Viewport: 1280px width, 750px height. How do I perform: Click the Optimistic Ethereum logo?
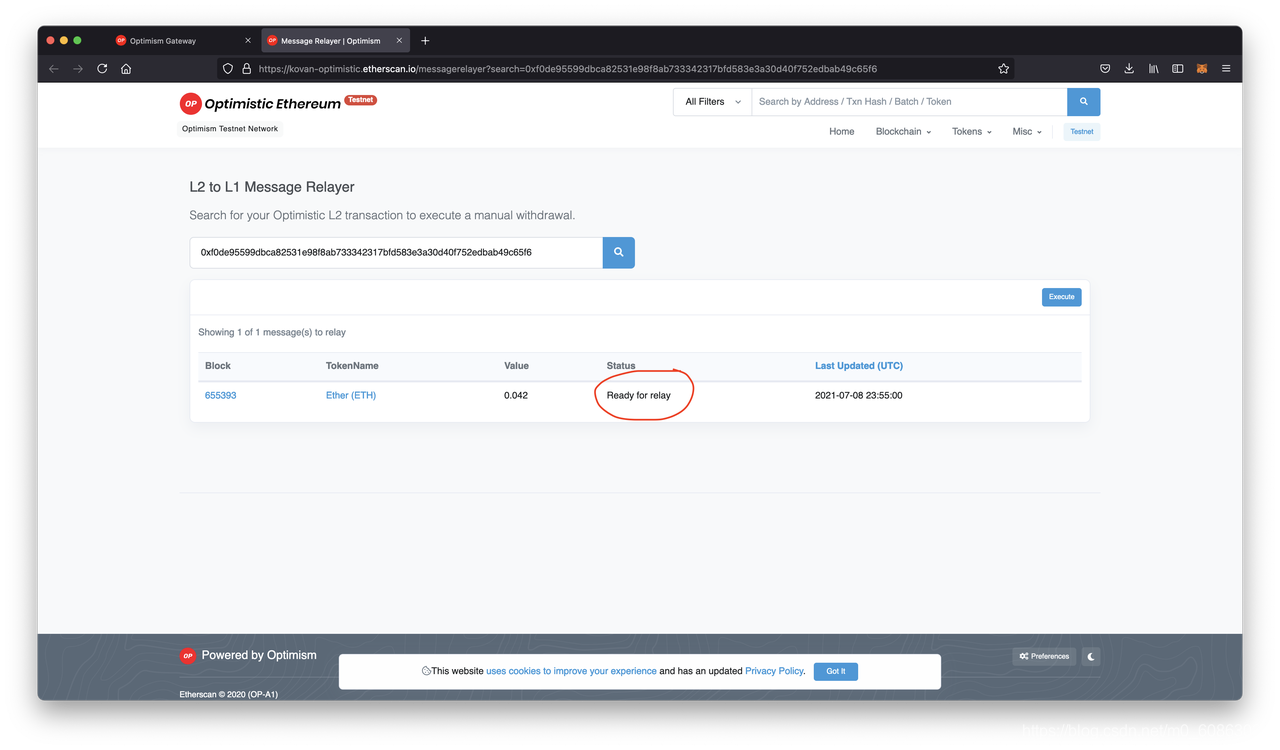pos(260,103)
